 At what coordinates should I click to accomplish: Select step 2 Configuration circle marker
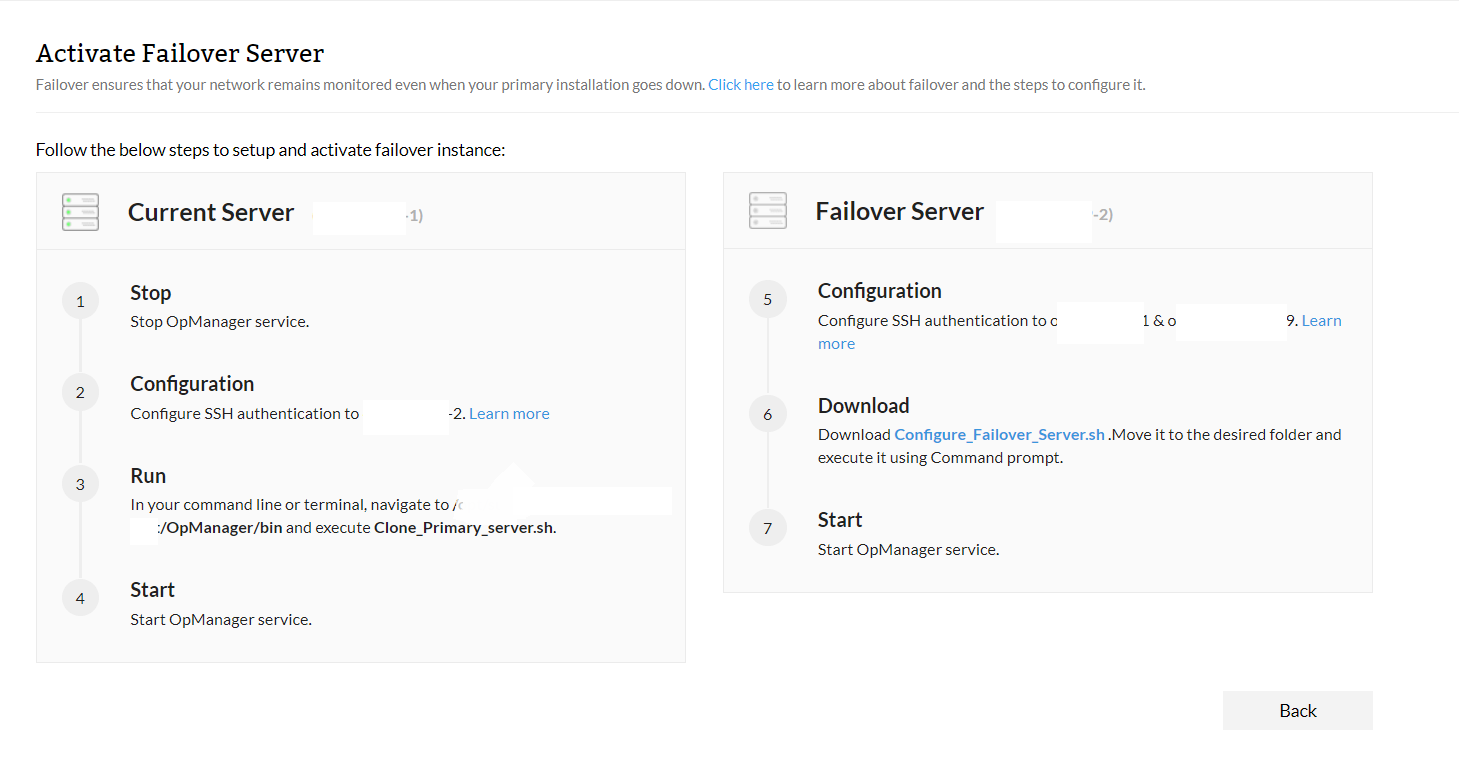tap(80, 392)
